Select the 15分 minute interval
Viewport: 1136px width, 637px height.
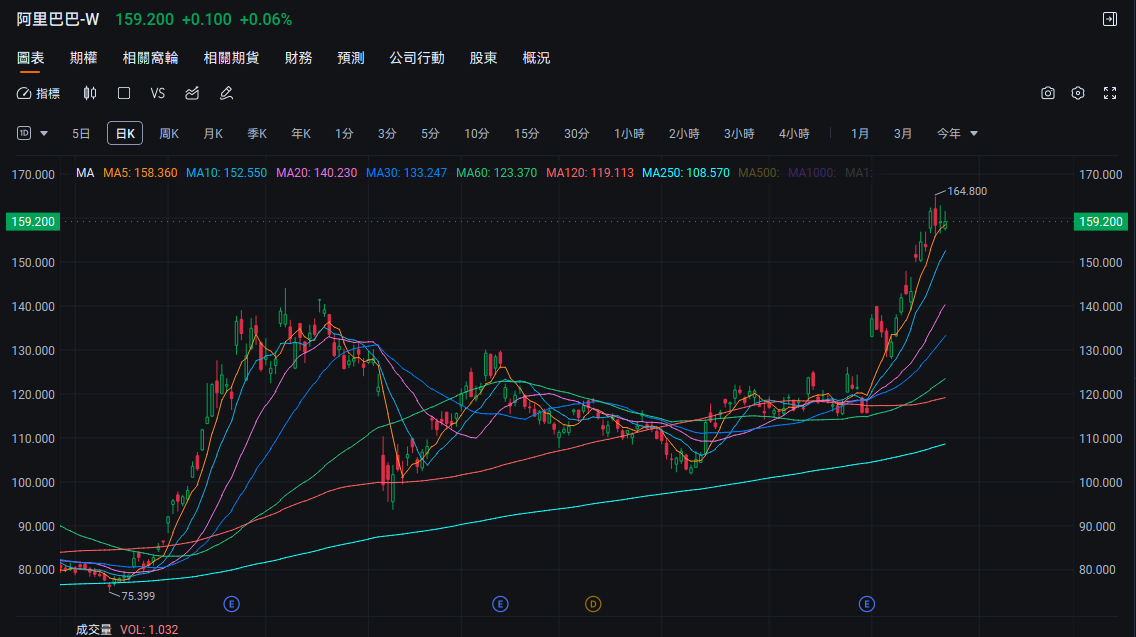pyautogui.click(x=527, y=133)
